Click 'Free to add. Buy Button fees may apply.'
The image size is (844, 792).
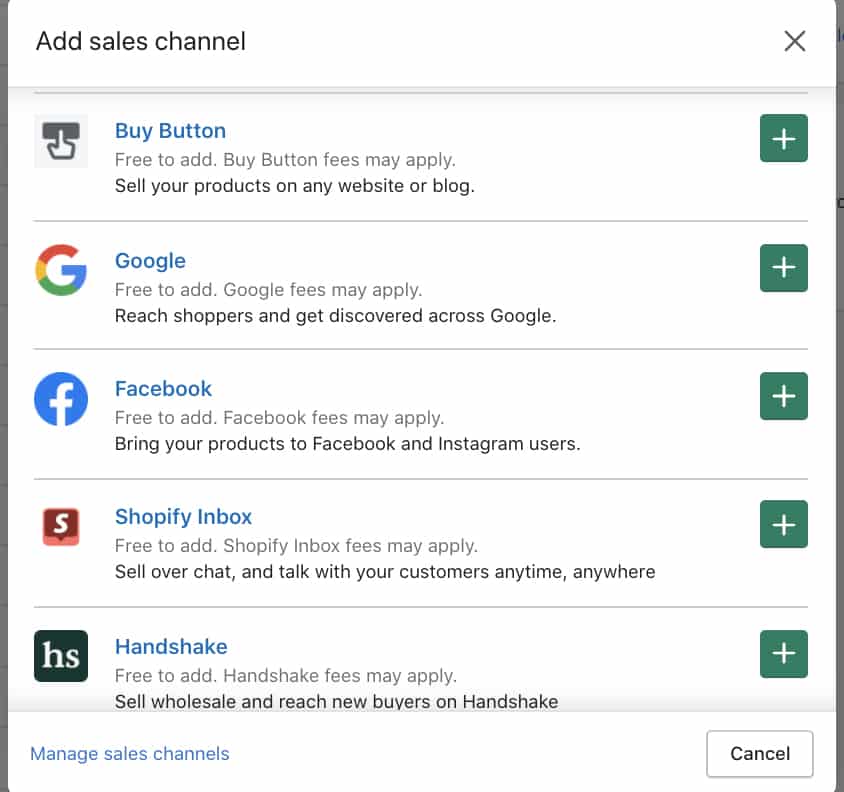(x=285, y=160)
